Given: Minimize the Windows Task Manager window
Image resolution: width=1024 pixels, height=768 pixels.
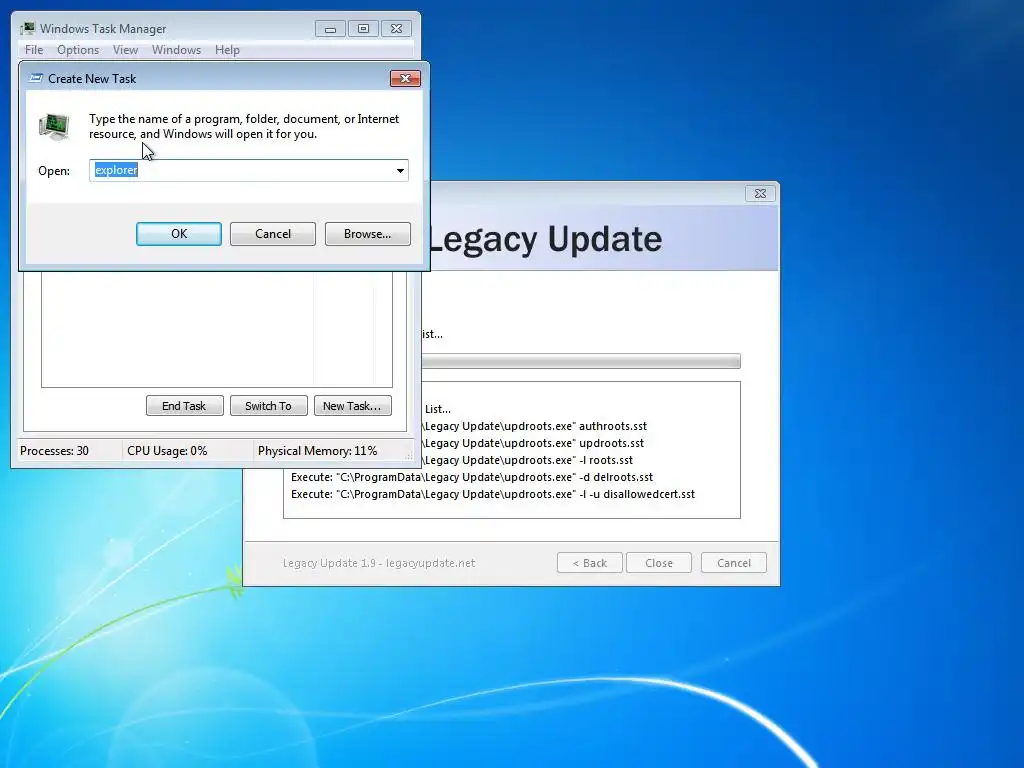Looking at the screenshot, I should pos(330,29).
